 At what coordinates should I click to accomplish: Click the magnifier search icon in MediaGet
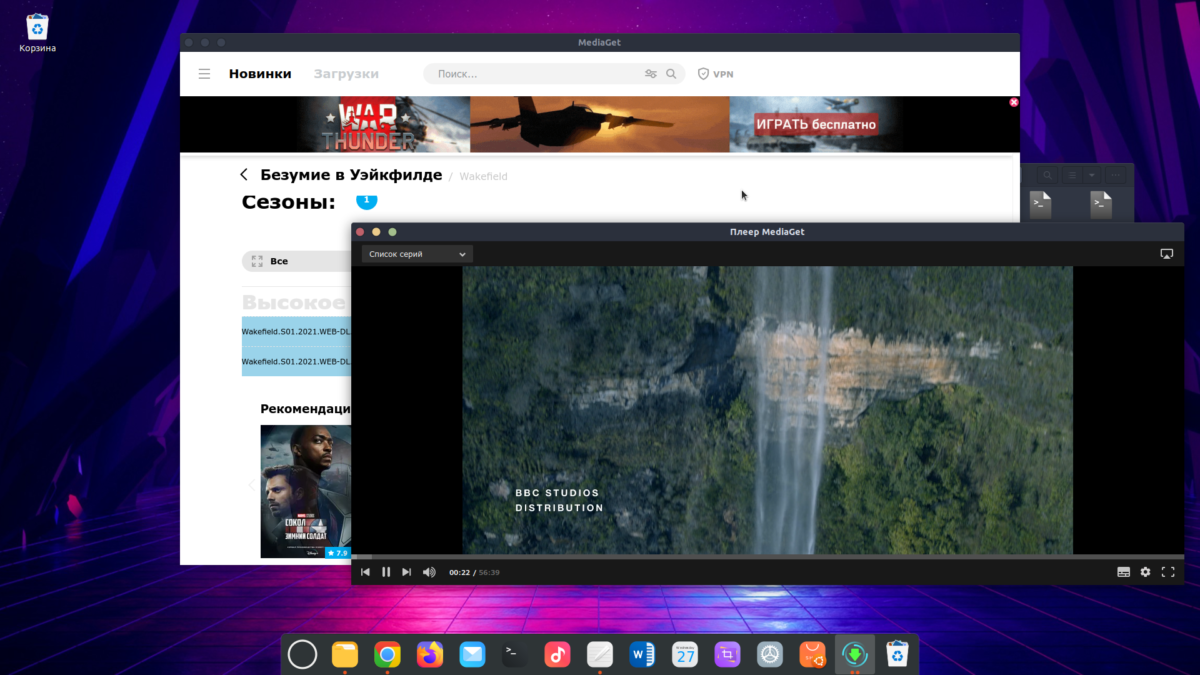[x=672, y=74]
